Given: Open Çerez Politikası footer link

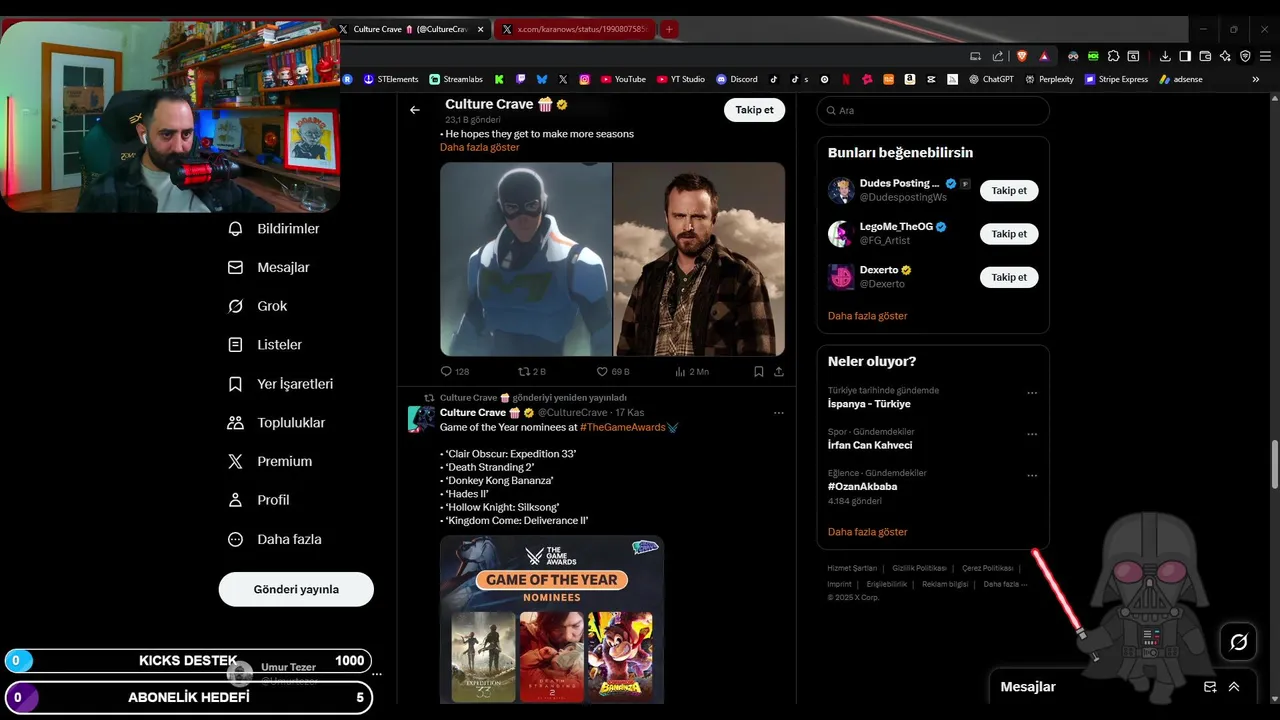Looking at the screenshot, I should (x=987, y=568).
